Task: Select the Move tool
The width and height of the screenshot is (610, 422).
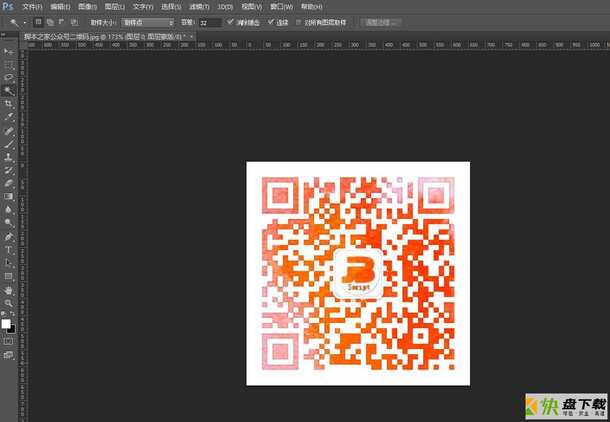Action: coord(9,51)
